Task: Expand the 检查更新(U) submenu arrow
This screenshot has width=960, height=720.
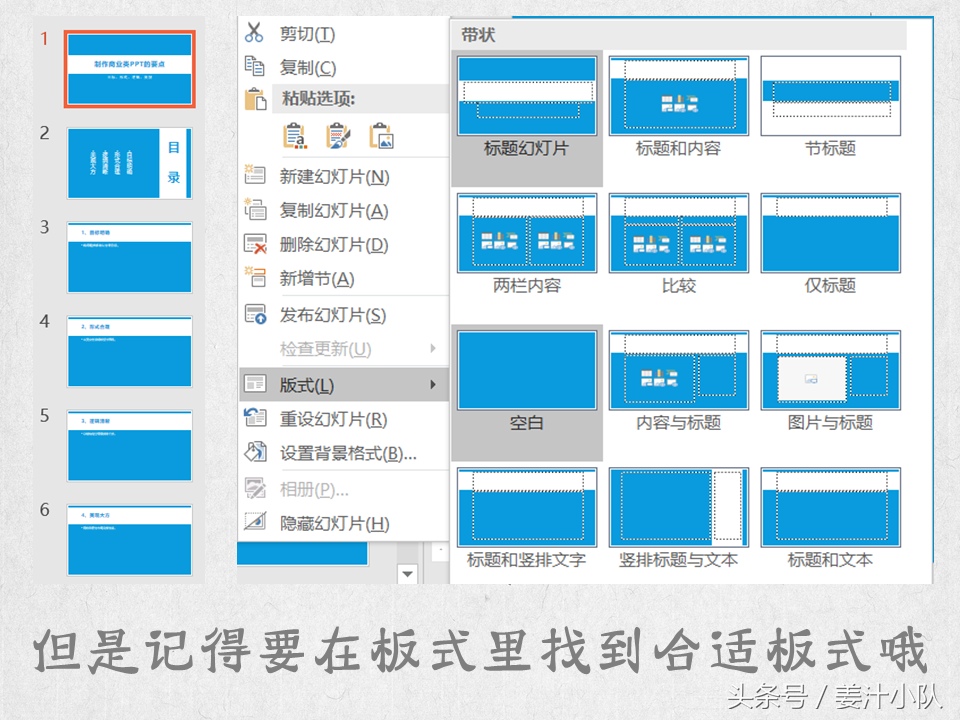Action: click(x=433, y=348)
